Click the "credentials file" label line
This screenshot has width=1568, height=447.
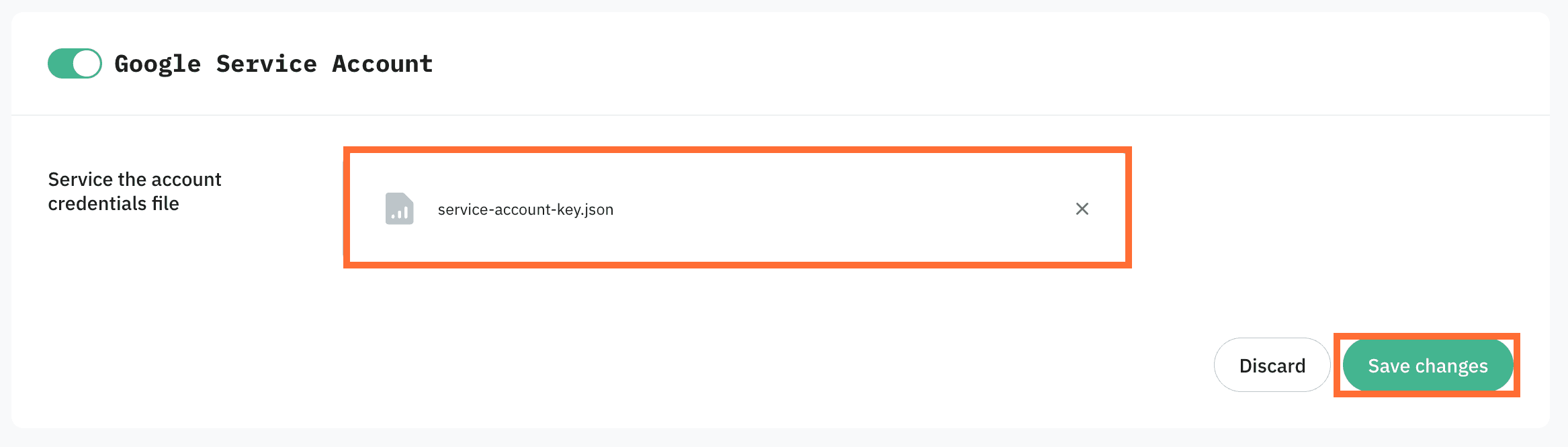coord(114,203)
